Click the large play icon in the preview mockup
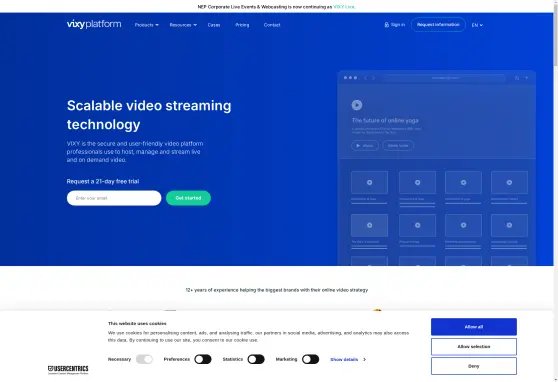Image resolution: width=558 pixels, height=382 pixels. (x=357, y=105)
